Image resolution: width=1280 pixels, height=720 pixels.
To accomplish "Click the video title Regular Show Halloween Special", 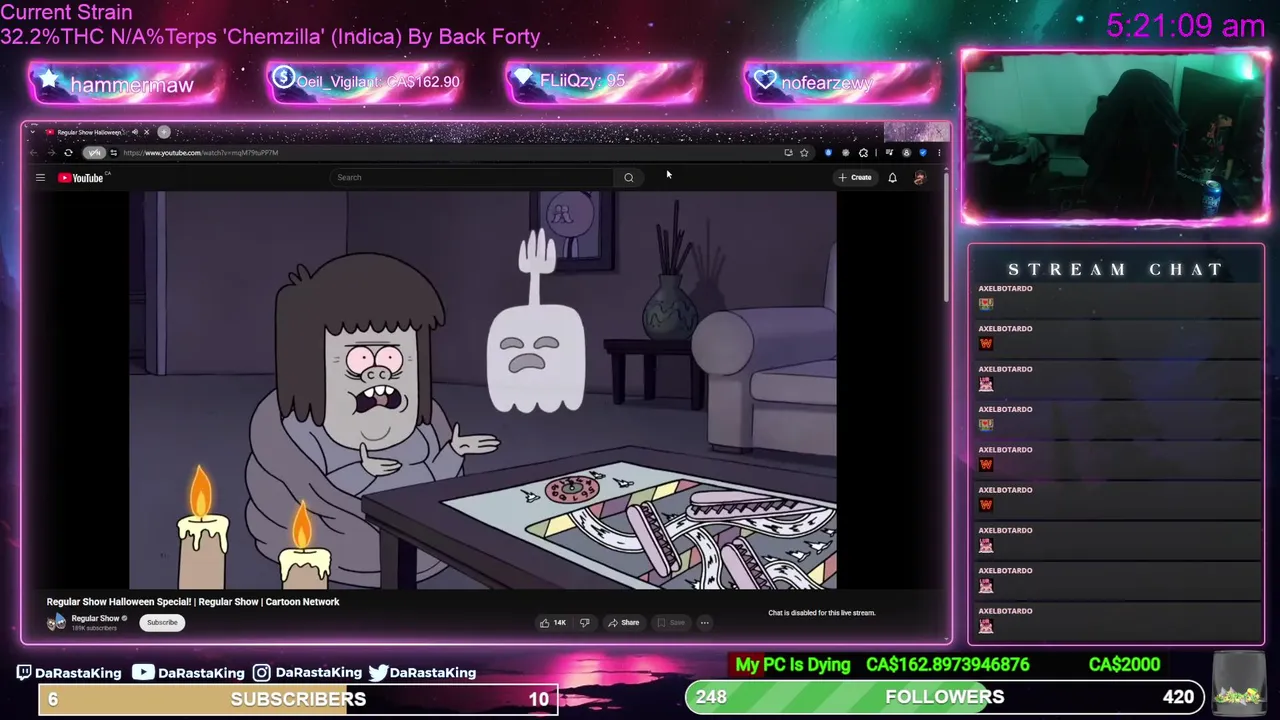I will click(x=193, y=602).
